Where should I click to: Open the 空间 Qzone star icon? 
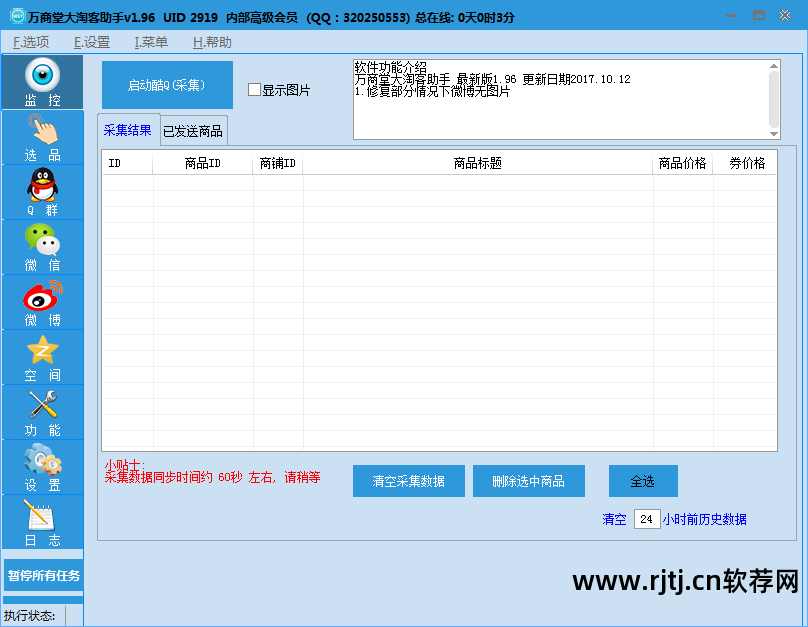click(42, 358)
